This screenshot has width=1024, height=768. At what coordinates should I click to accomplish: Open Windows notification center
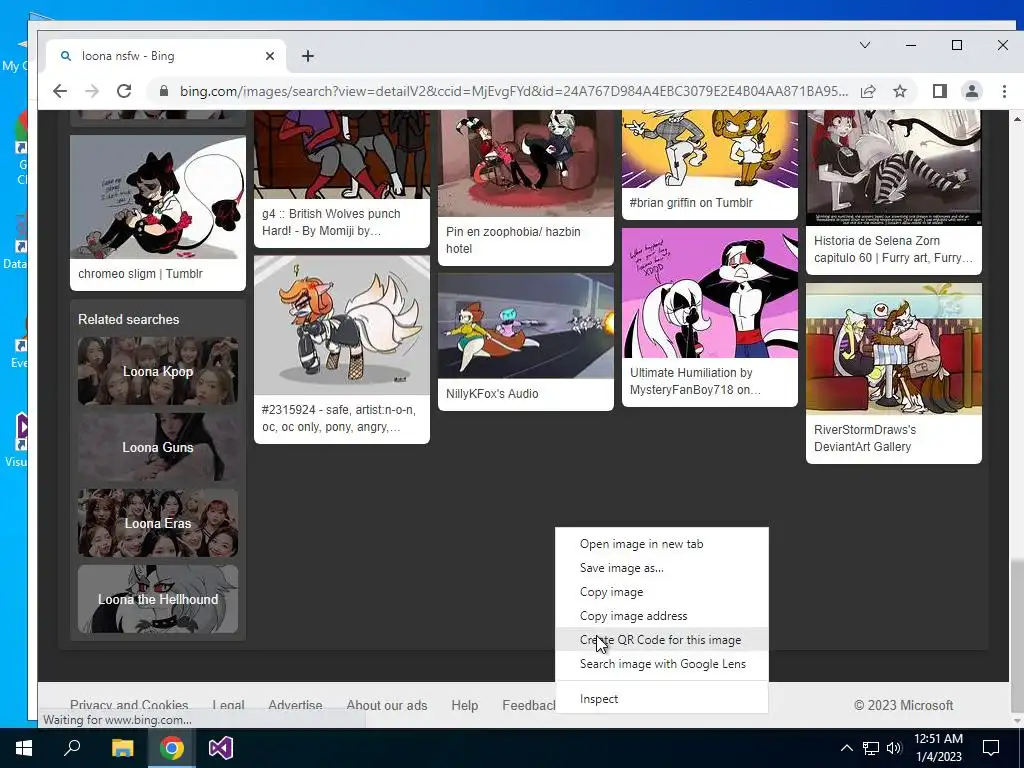coord(991,748)
